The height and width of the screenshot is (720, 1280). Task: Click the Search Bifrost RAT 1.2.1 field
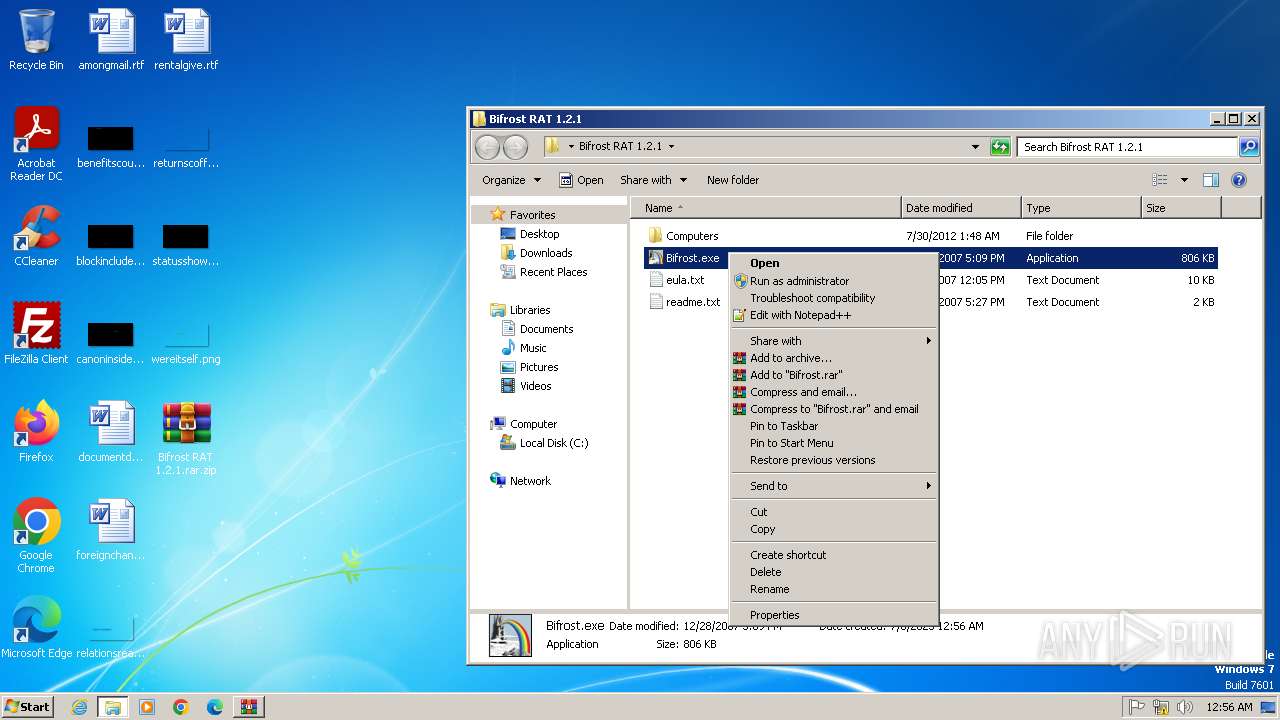click(x=1128, y=147)
